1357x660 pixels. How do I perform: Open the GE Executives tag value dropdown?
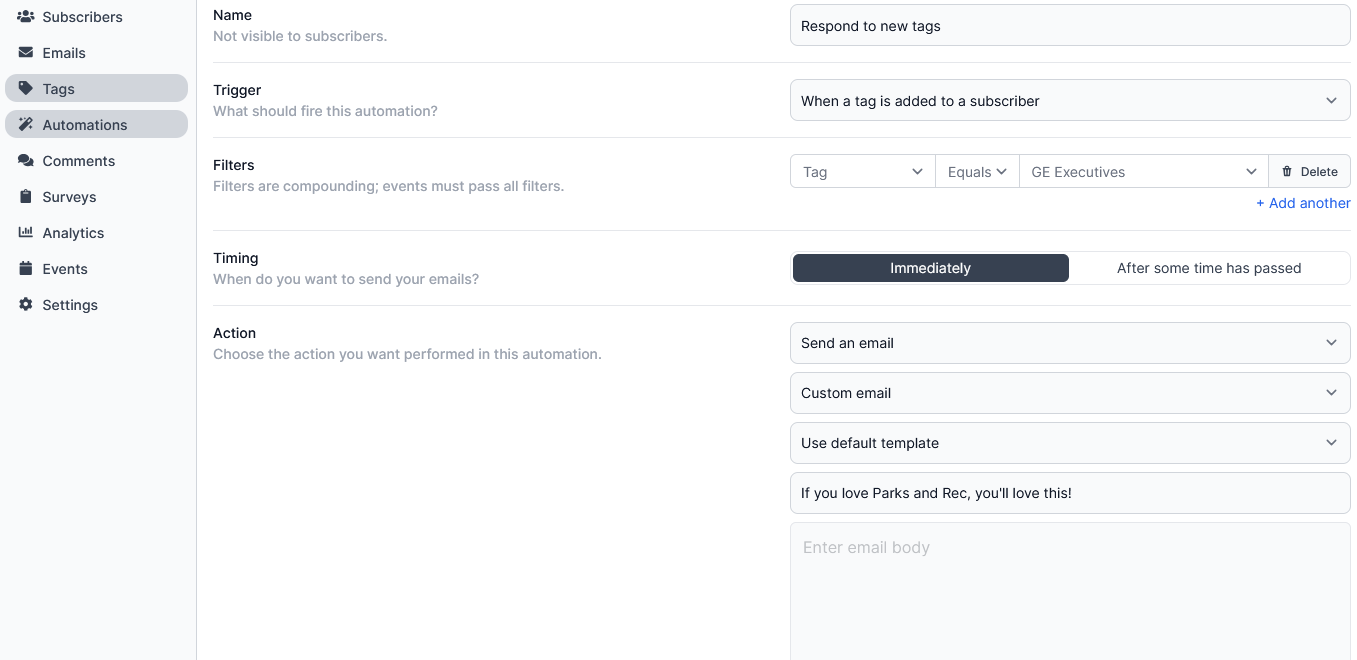tap(1143, 172)
